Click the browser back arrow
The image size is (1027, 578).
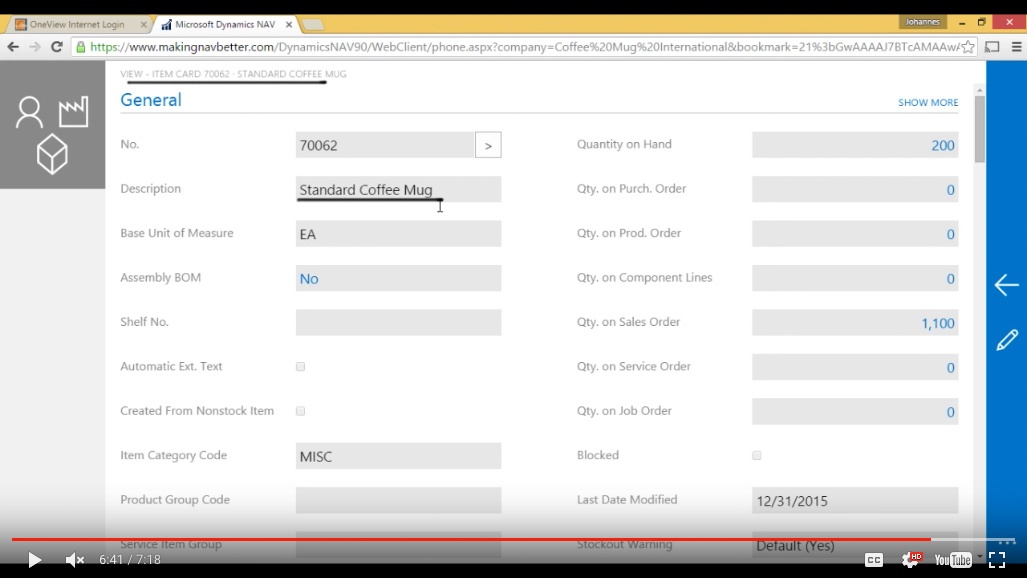coord(13,47)
